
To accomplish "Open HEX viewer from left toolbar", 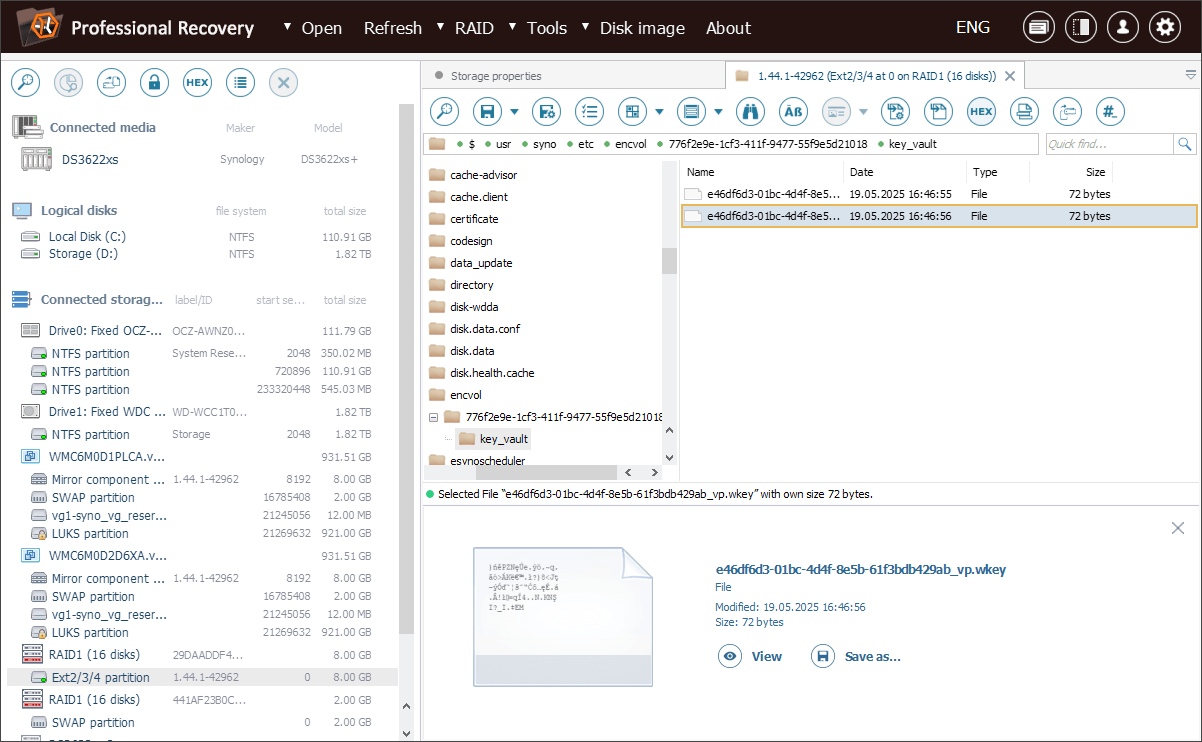I will 197,83.
